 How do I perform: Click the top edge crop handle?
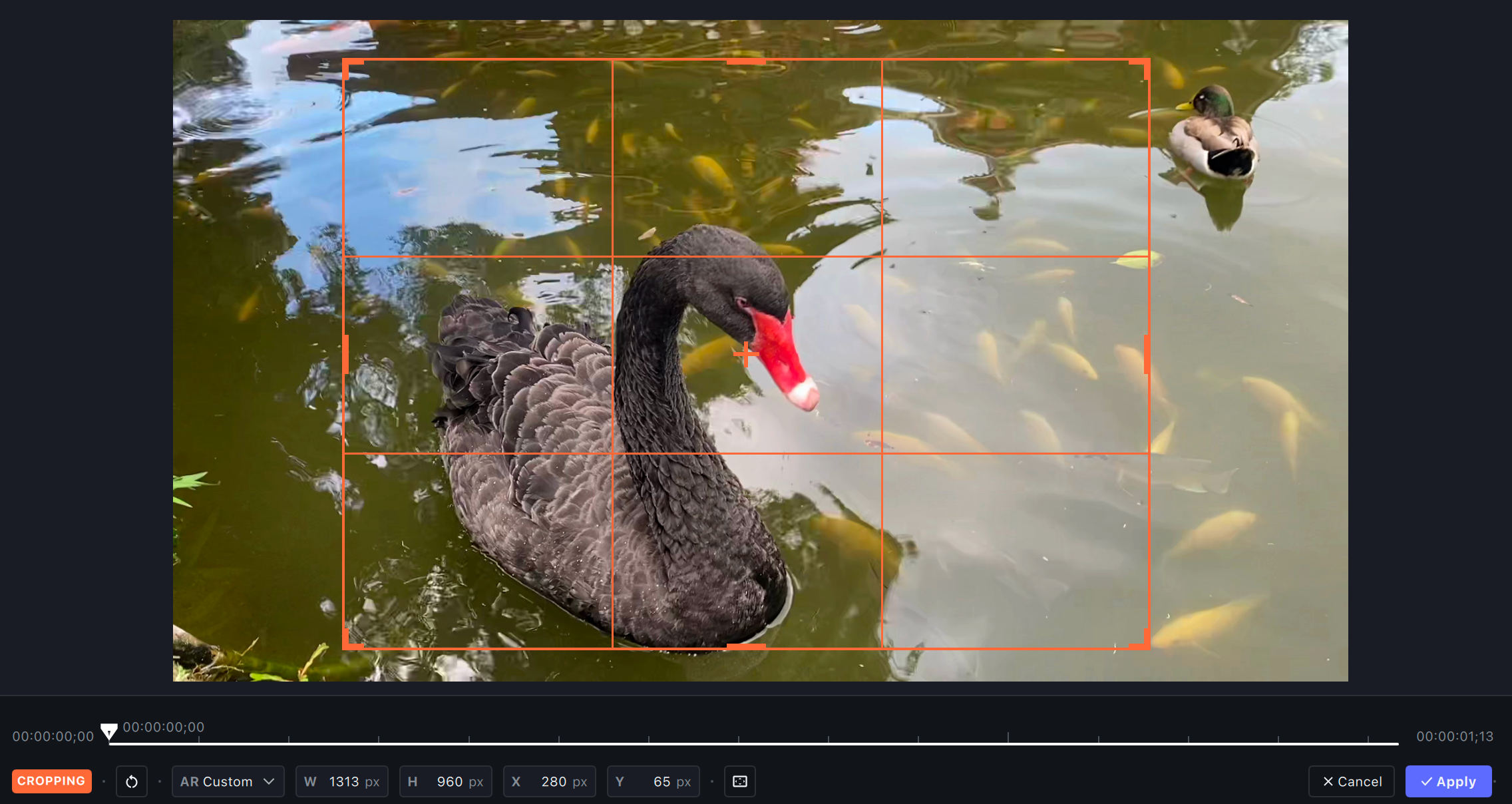pos(746,61)
